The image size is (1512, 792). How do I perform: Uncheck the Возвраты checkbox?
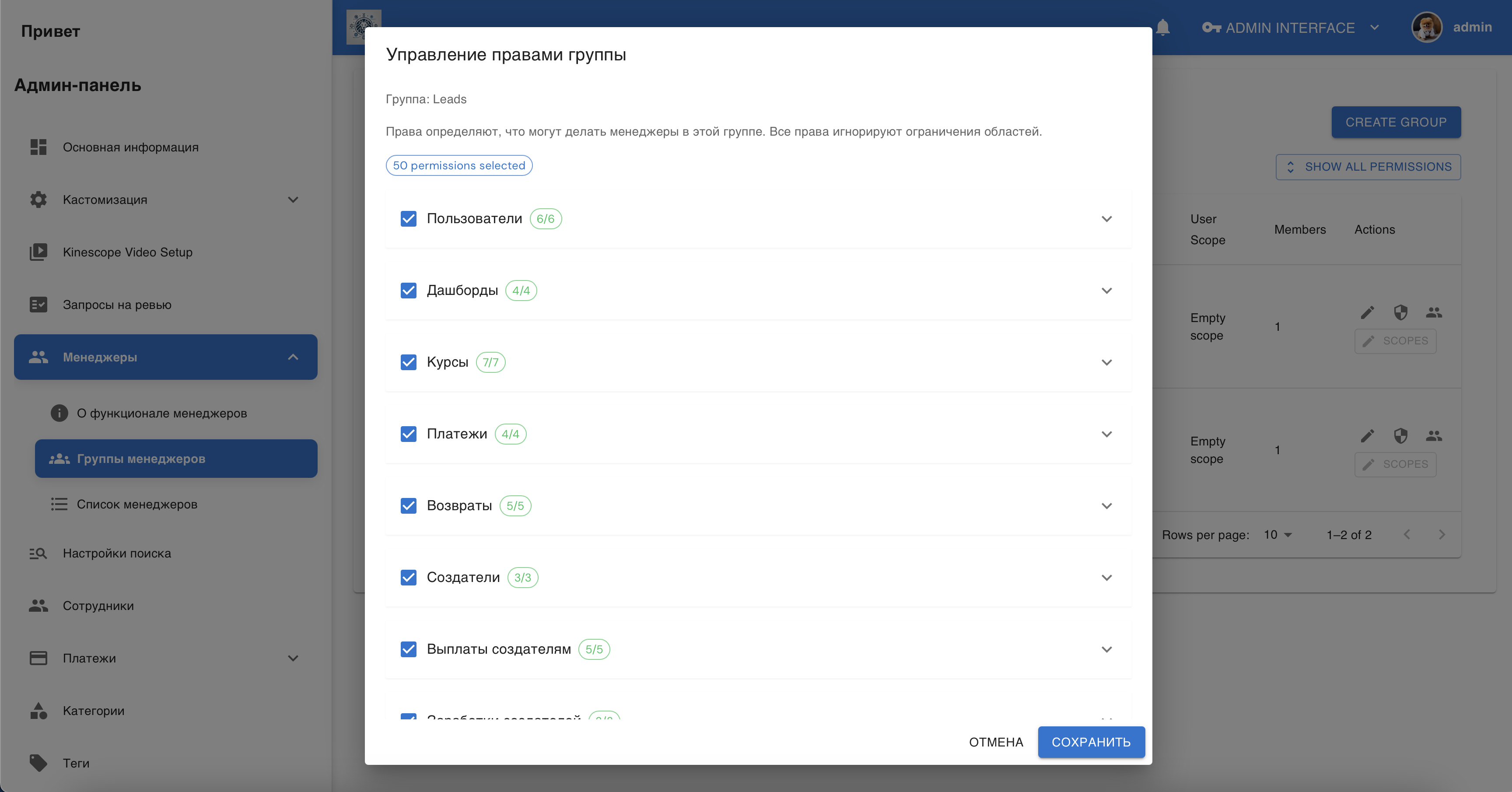pos(409,505)
